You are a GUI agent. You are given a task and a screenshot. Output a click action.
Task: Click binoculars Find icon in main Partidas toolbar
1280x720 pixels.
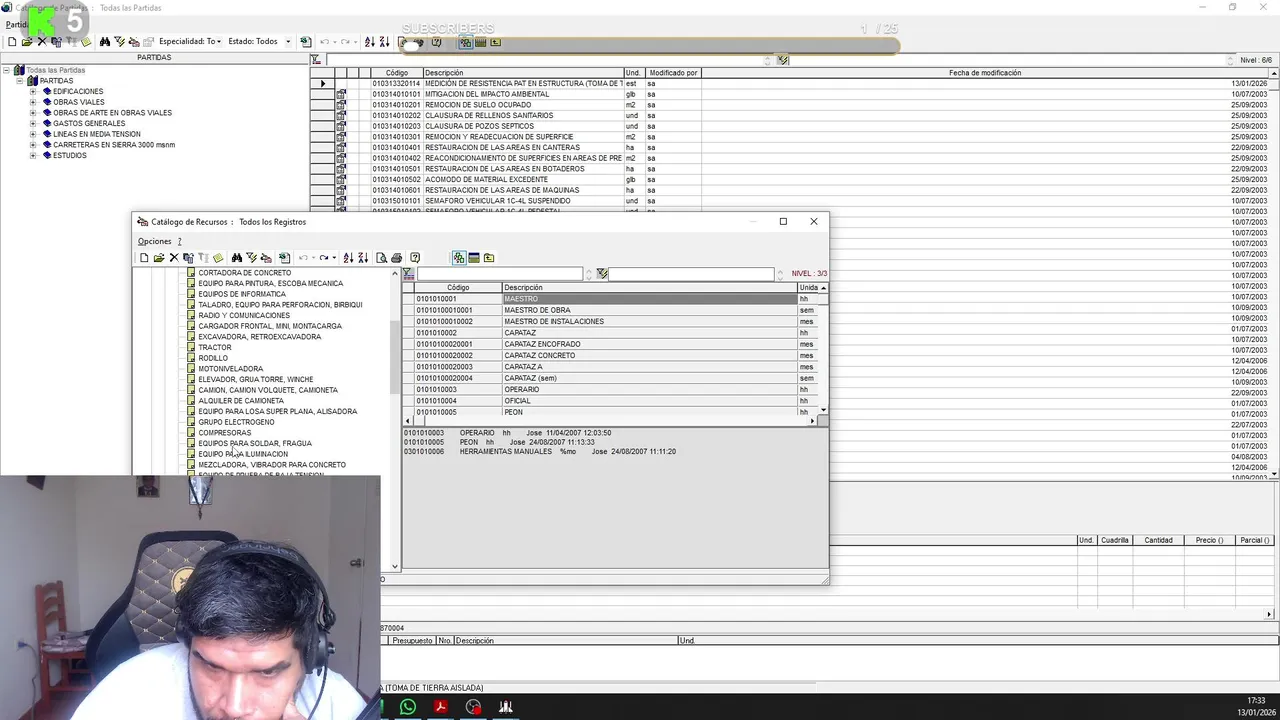105,42
